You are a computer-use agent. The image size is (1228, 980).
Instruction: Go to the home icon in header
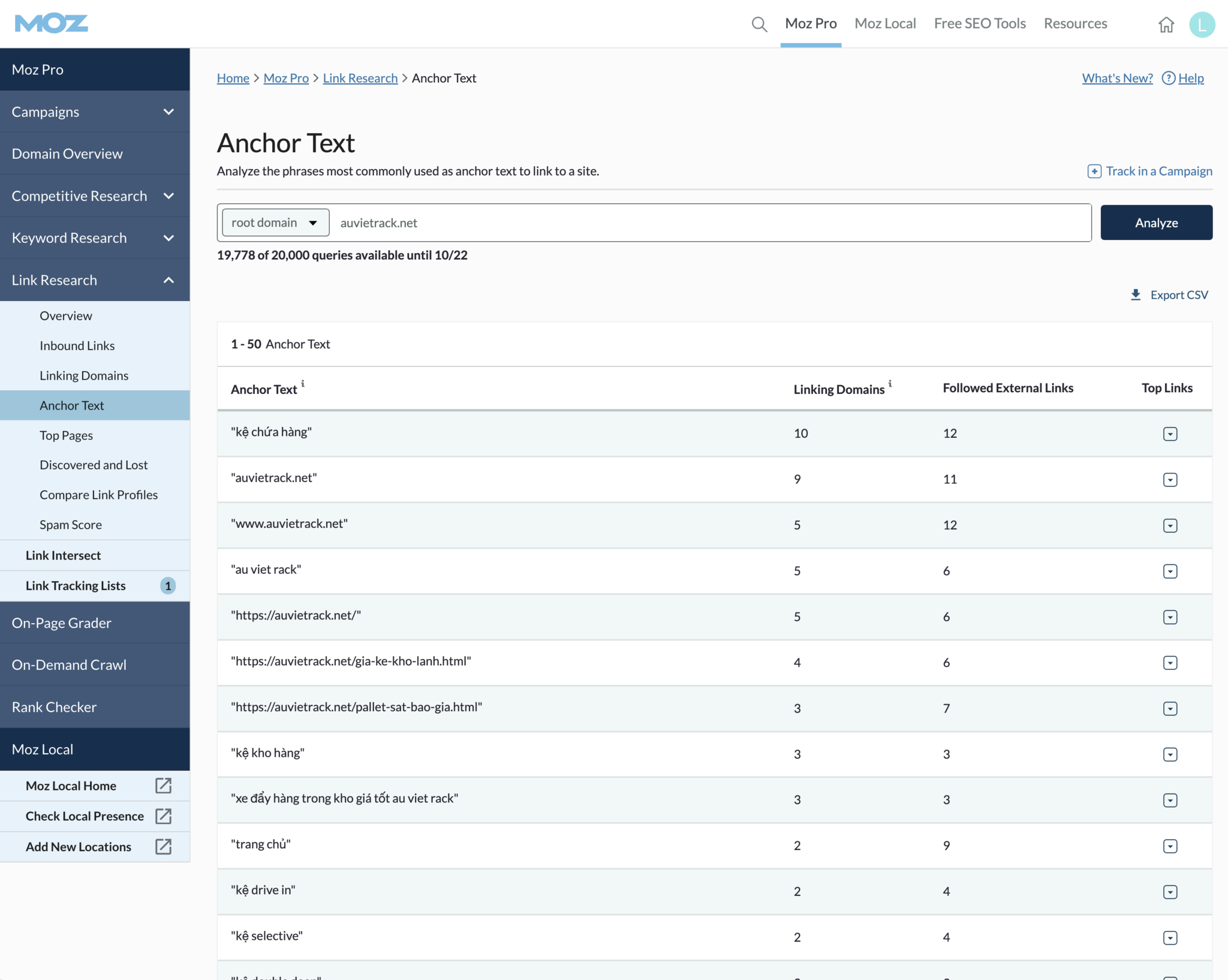(1166, 25)
